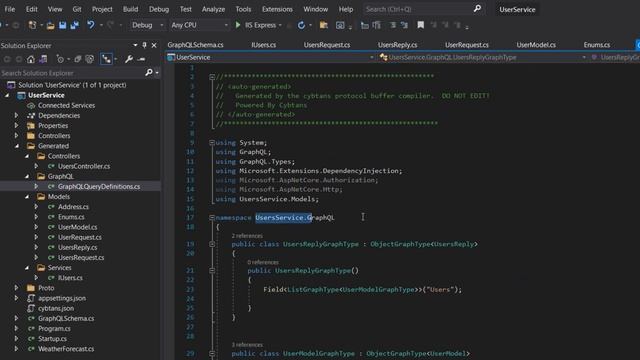Open Solution Explorer window options dropdown

[x=135, y=45]
